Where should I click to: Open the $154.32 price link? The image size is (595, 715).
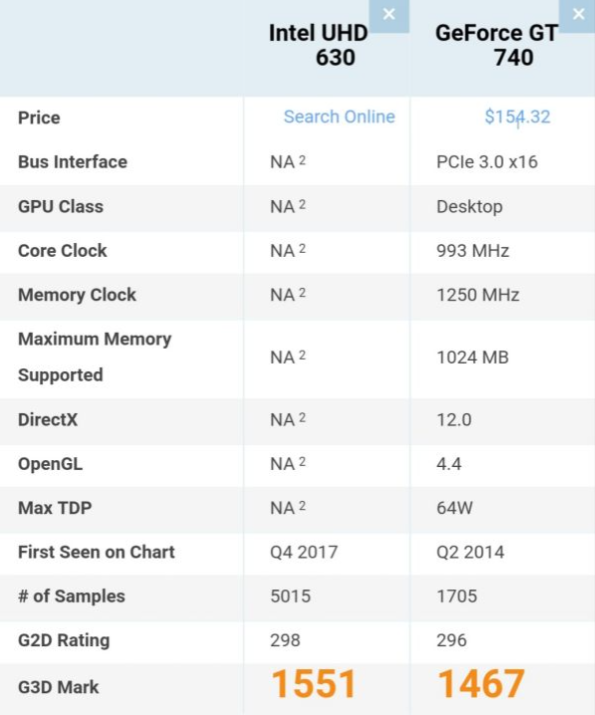point(517,117)
